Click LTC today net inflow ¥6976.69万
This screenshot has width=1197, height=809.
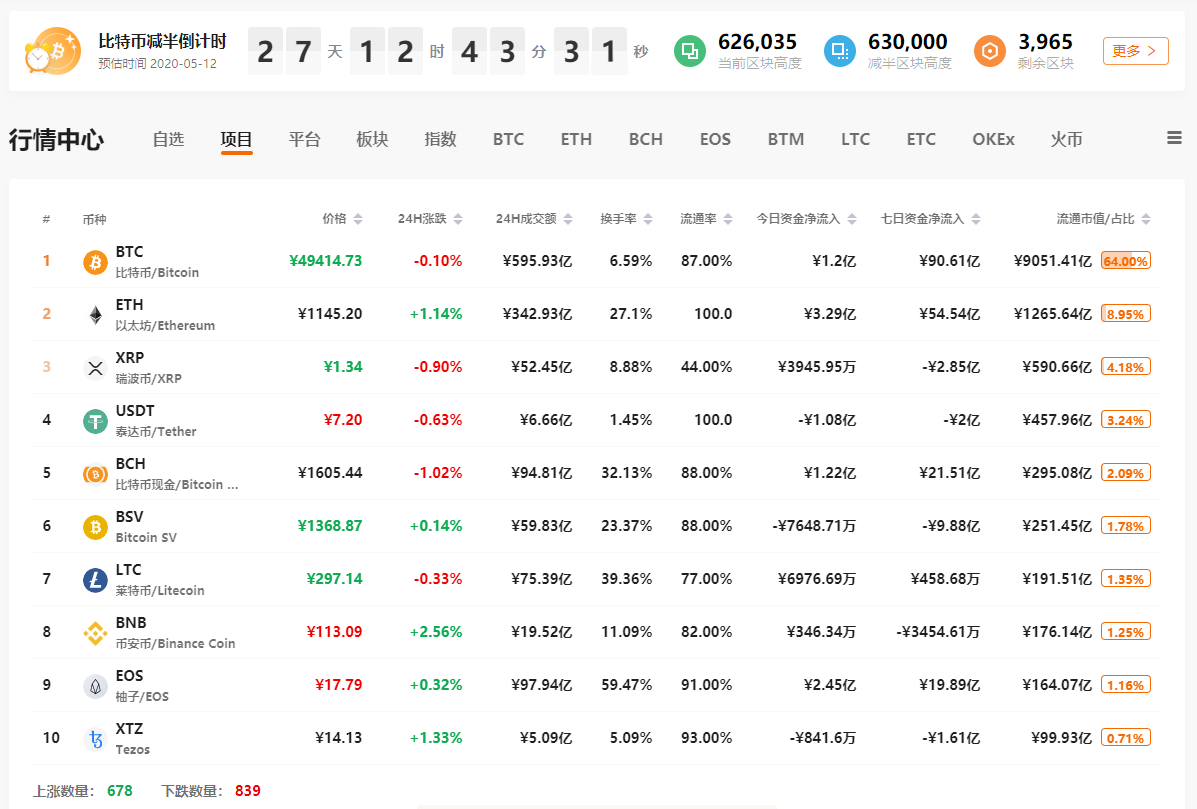pyautogui.click(x=817, y=579)
